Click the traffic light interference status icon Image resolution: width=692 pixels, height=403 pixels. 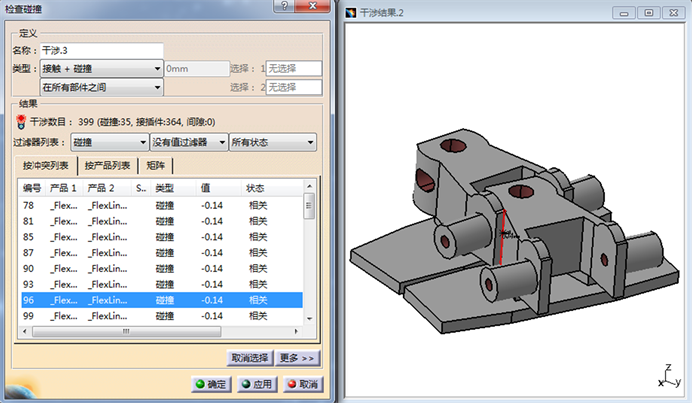pyautogui.click(x=21, y=121)
